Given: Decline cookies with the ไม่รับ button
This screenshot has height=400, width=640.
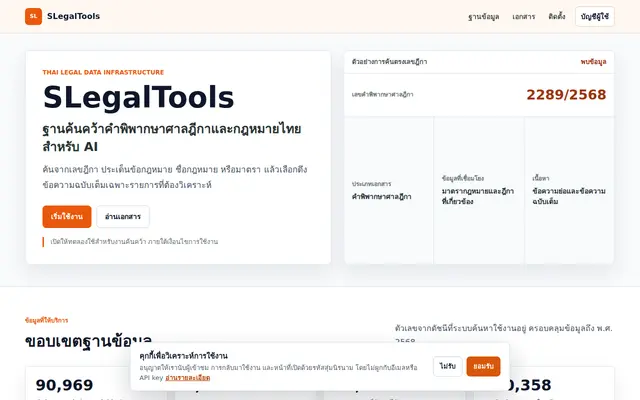Looking at the screenshot, I should tap(447, 366).
